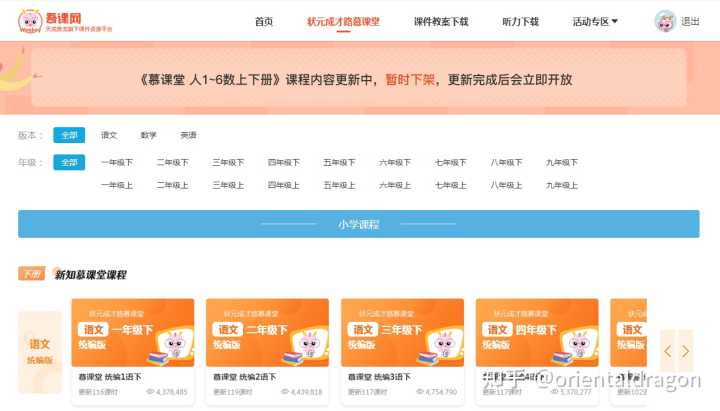Select 全部 in the 年级 filter row
Image resolution: width=720 pixels, height=411 pixels.
point(69,163)
